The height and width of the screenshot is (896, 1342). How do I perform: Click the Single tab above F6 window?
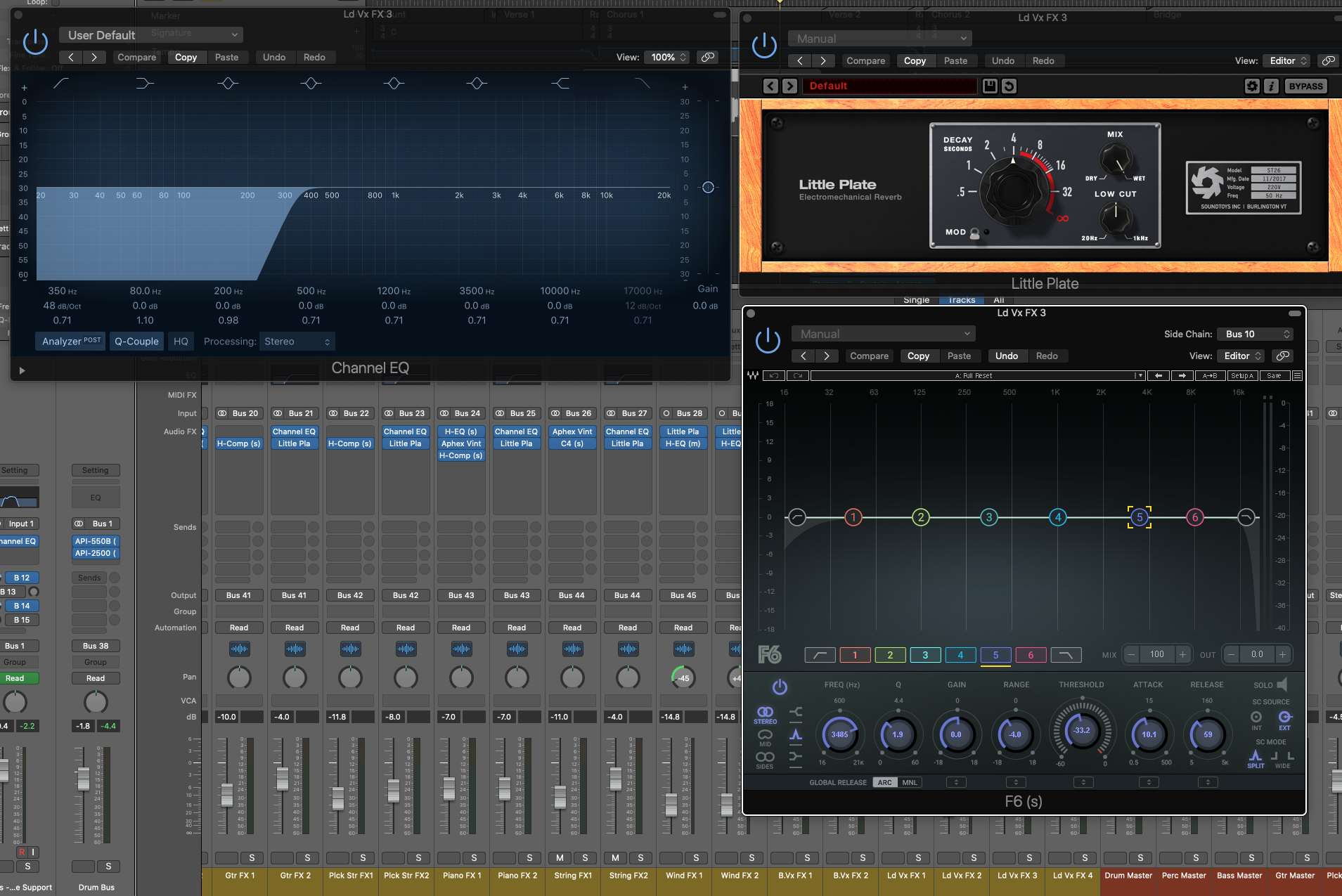916,300
